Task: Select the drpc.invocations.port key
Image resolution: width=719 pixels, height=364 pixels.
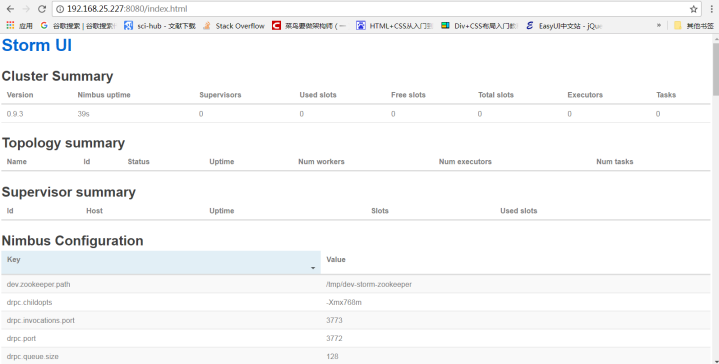Action: (x=40, y=320)
